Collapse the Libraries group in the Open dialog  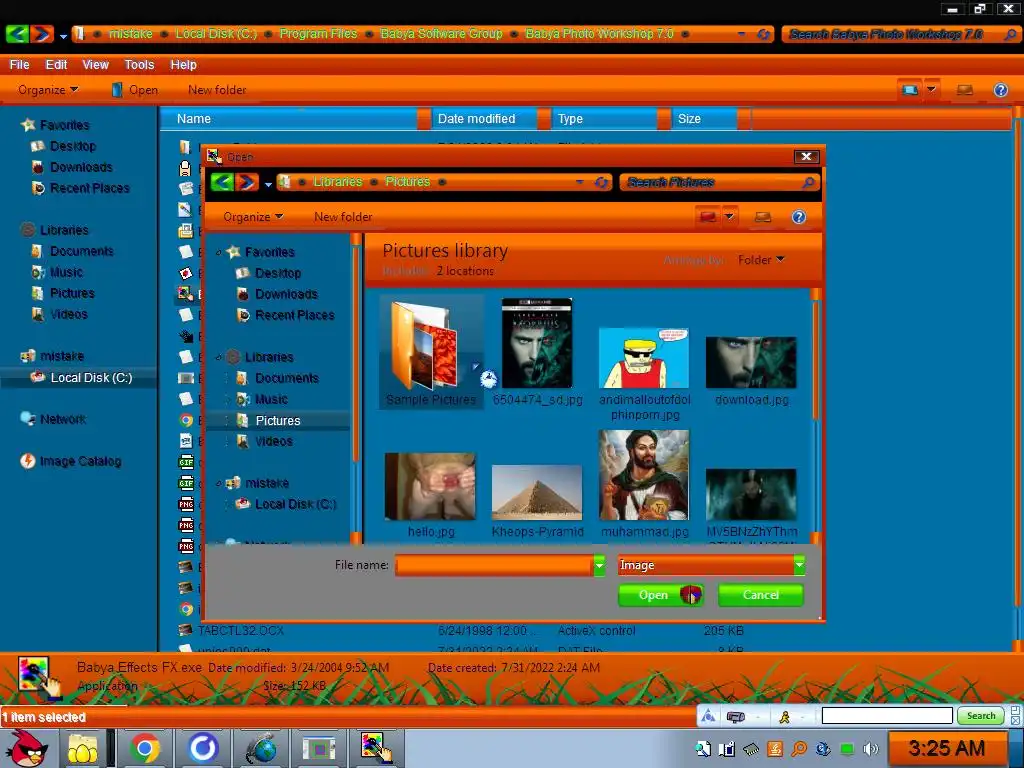[x=219, y=357]
